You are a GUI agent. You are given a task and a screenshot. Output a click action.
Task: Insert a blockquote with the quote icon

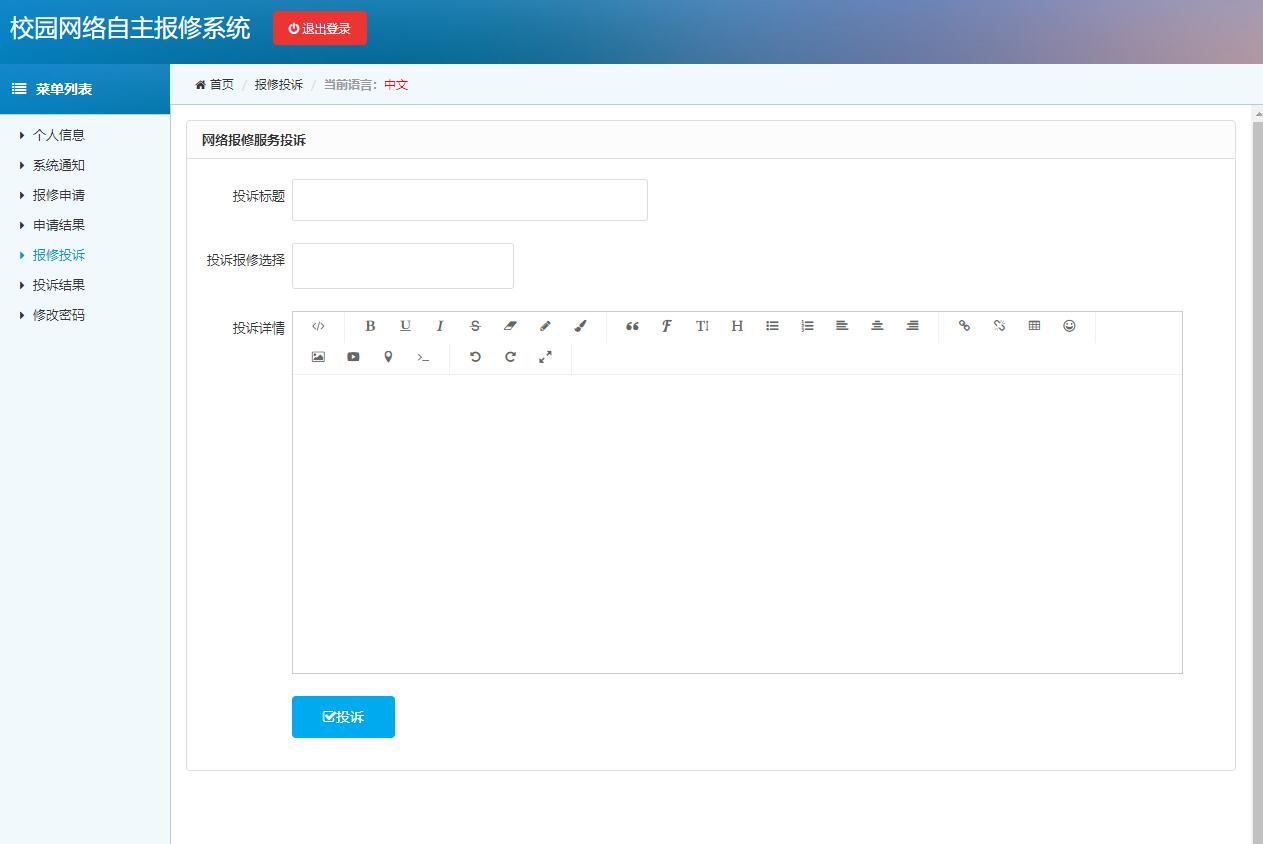[x=632, y=326]
